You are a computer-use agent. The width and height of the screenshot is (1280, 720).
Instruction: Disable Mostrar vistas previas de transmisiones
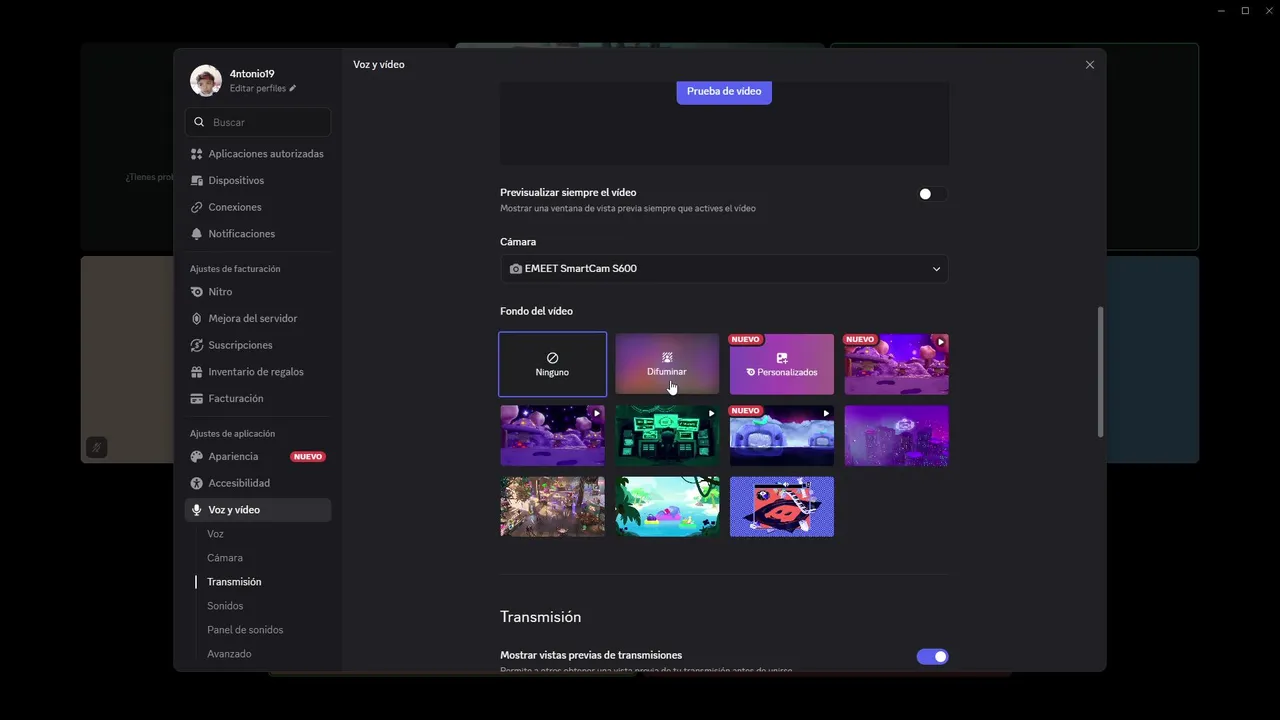point(932,657)
